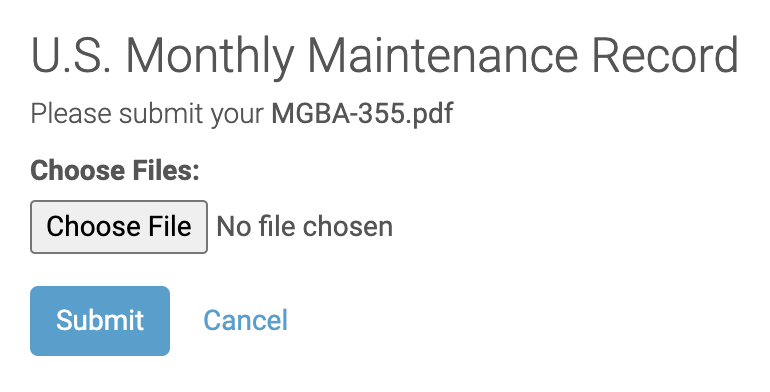Click the U.S. Monthly Maintenance Record heading
Screen dimensions: 770x392
pos(385,55)
